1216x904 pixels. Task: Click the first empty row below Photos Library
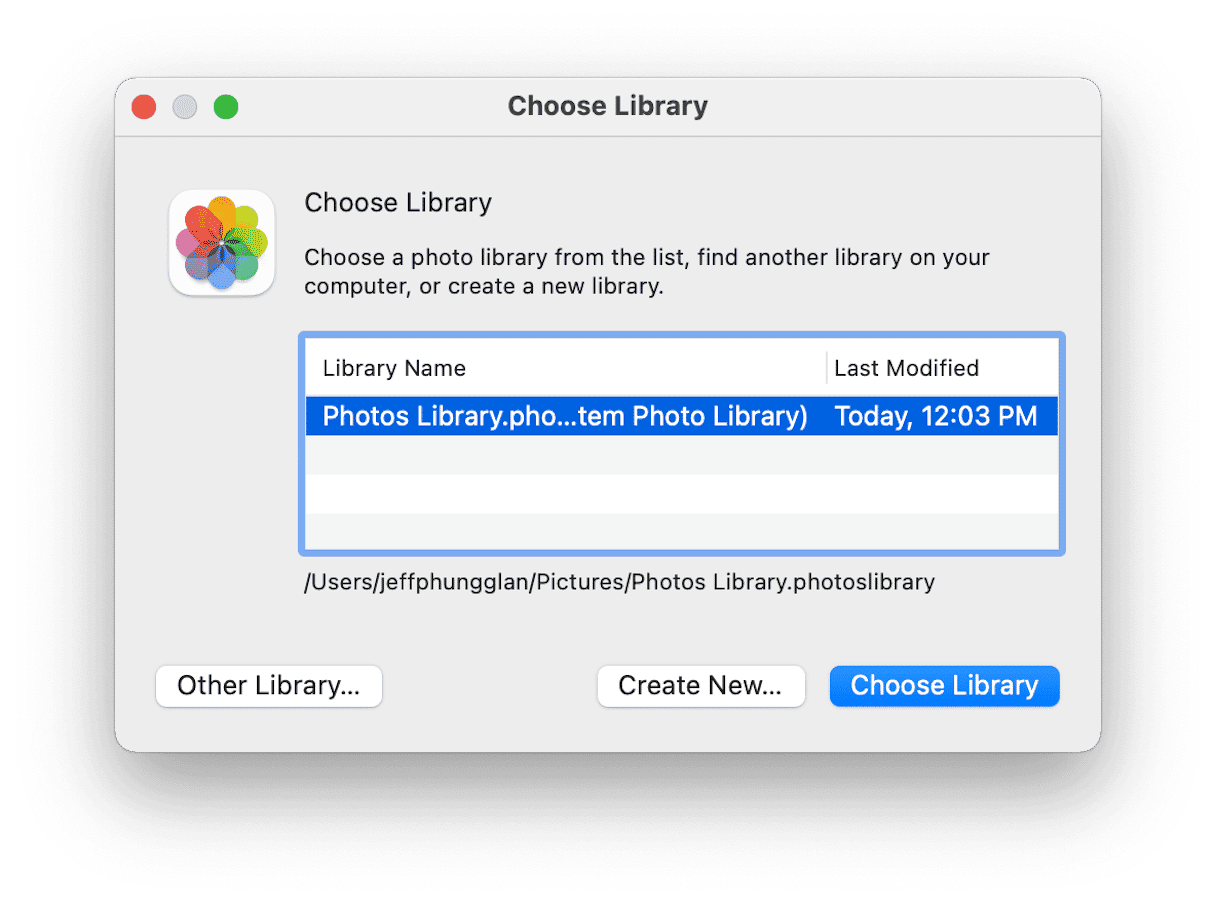(x=680, y=455)
